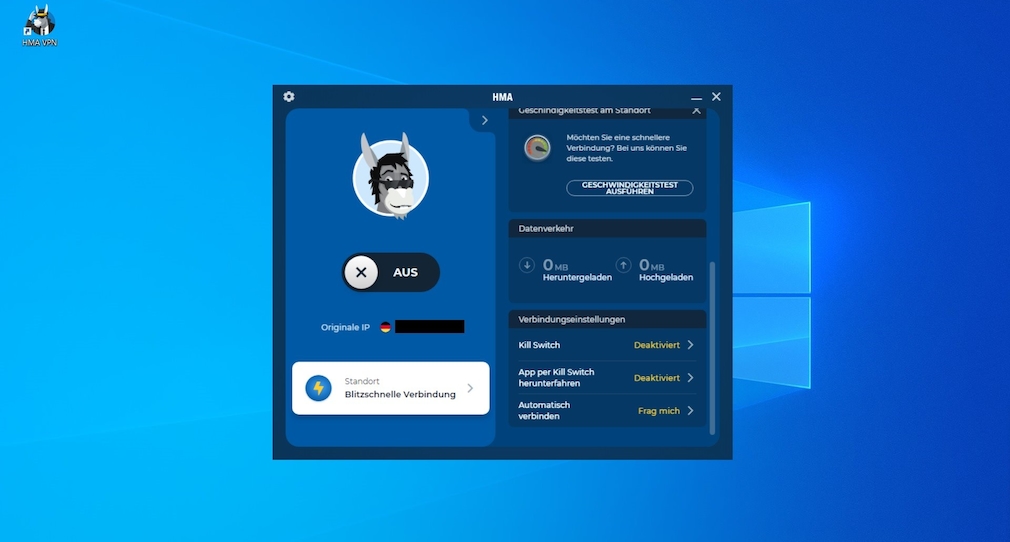Collapse the side panel with the top chevron
This screenshot has height=542, width=1010.
(x=484, y=120)
